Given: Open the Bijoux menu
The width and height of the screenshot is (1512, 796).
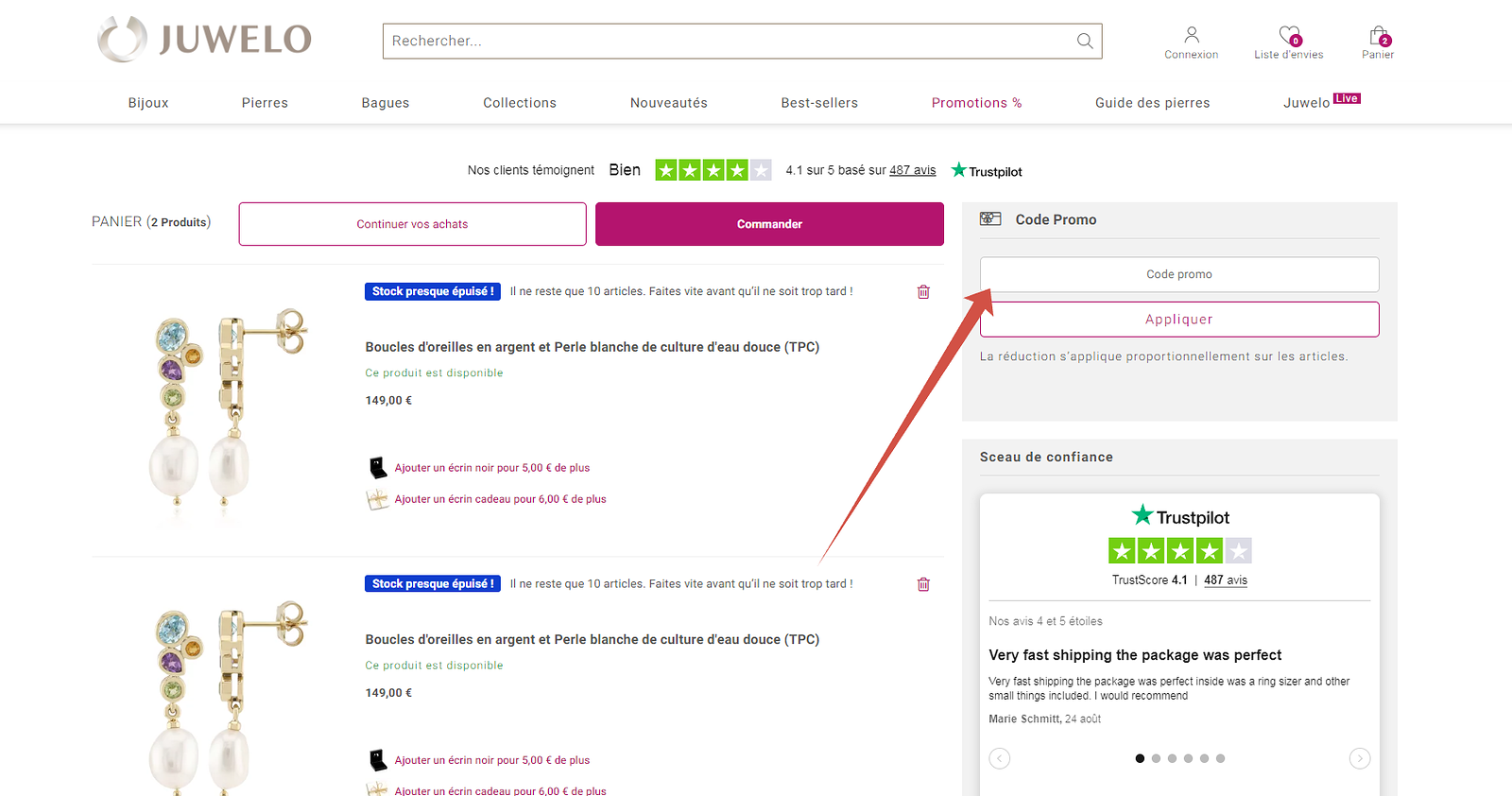Looking at the screenshot, I should coord(148,103).
